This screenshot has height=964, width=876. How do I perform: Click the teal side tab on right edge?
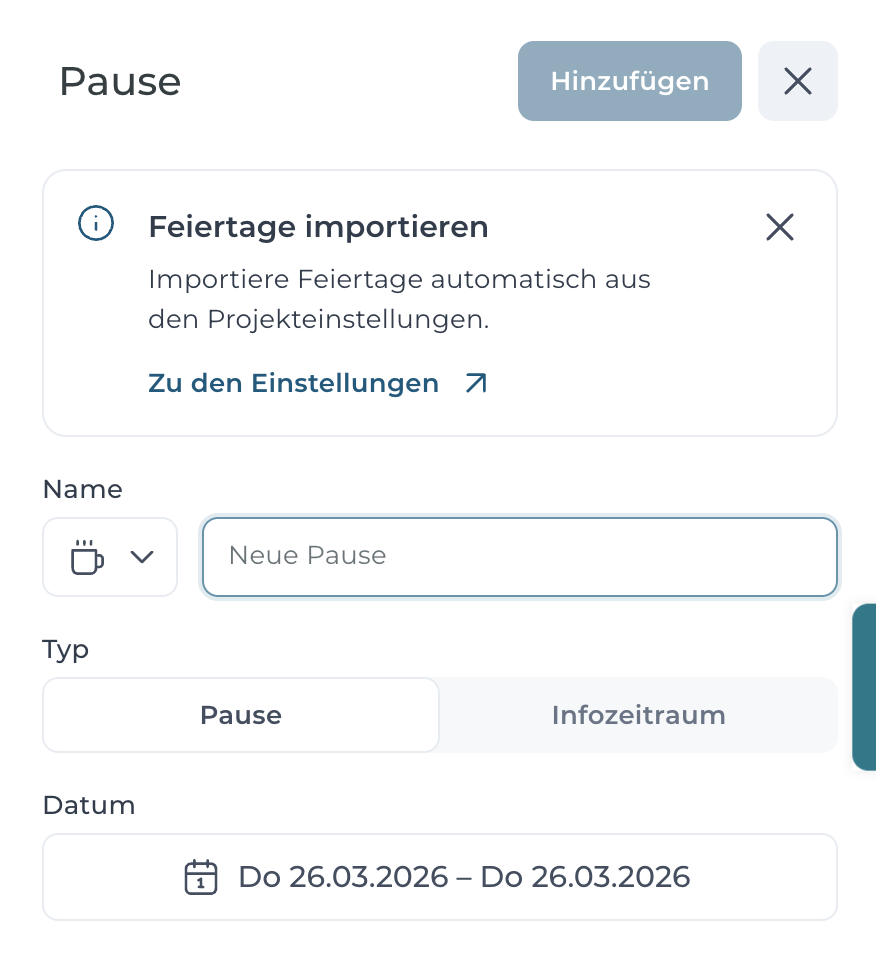tap(864, 687)
